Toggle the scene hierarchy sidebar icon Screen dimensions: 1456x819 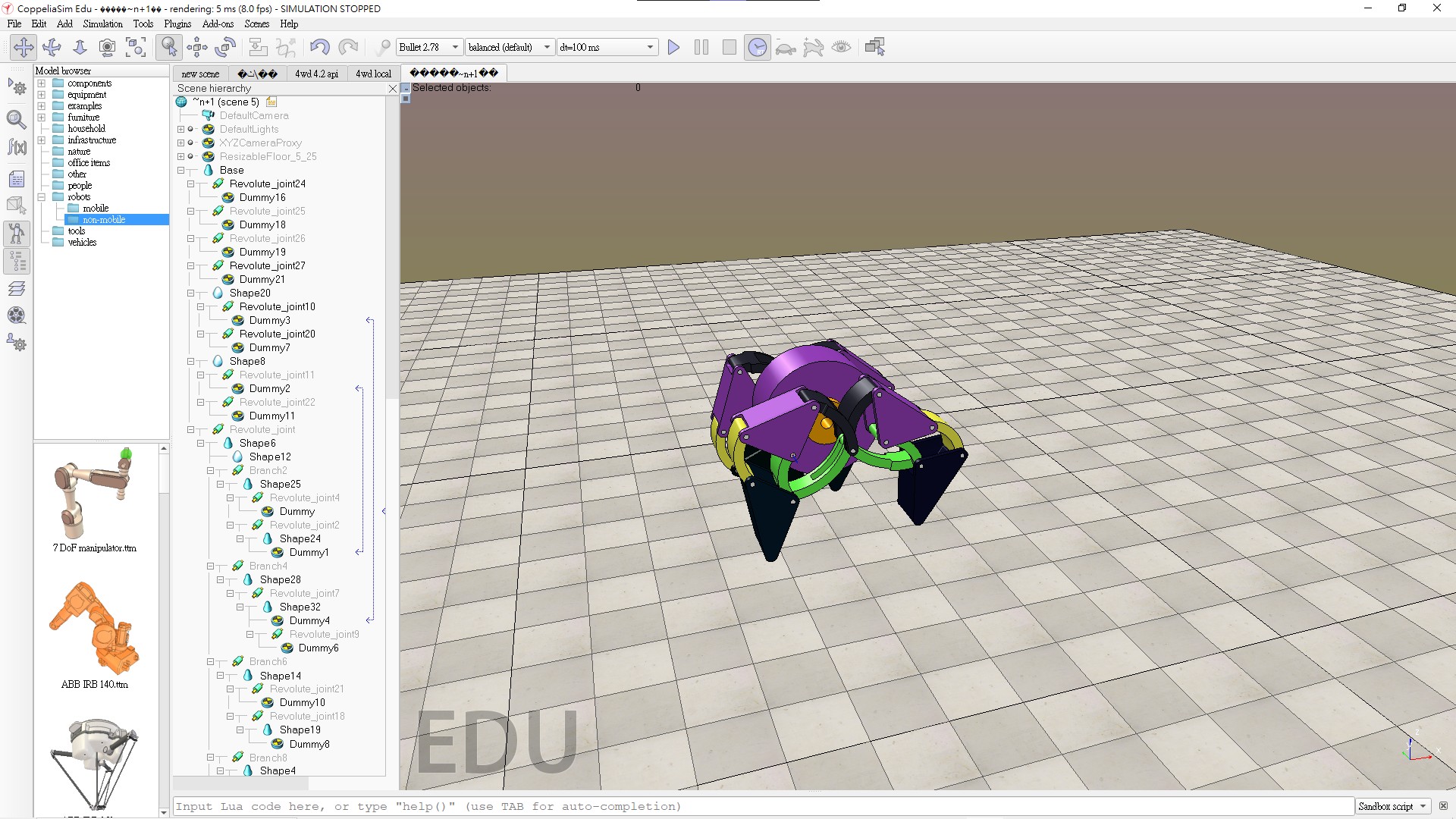[x=17, y=261]
